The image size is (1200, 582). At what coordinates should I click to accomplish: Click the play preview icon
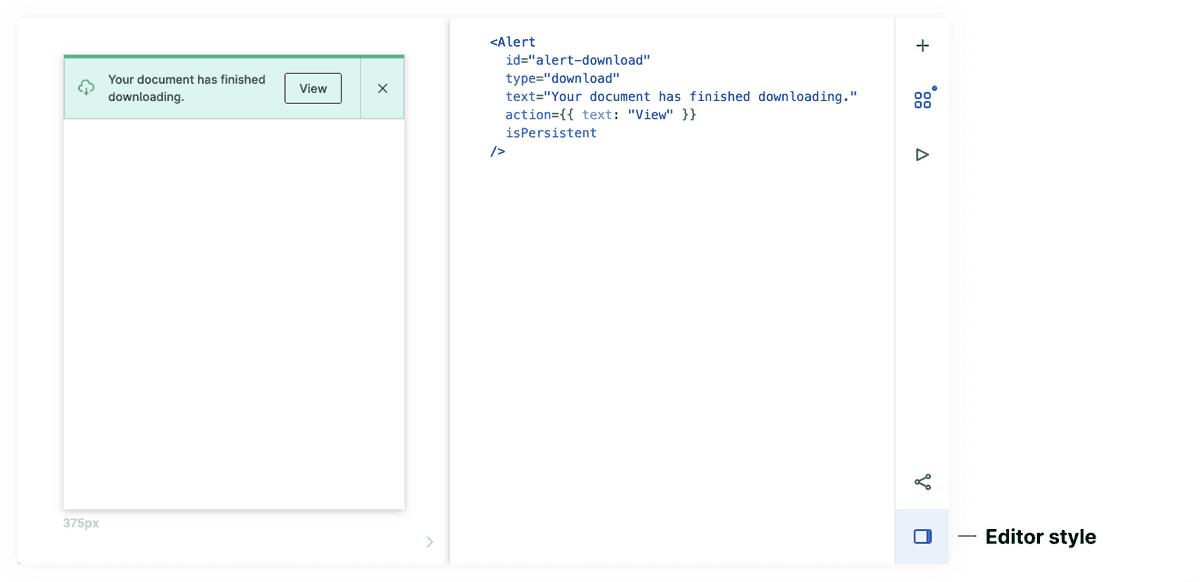(x=922, y=154)
